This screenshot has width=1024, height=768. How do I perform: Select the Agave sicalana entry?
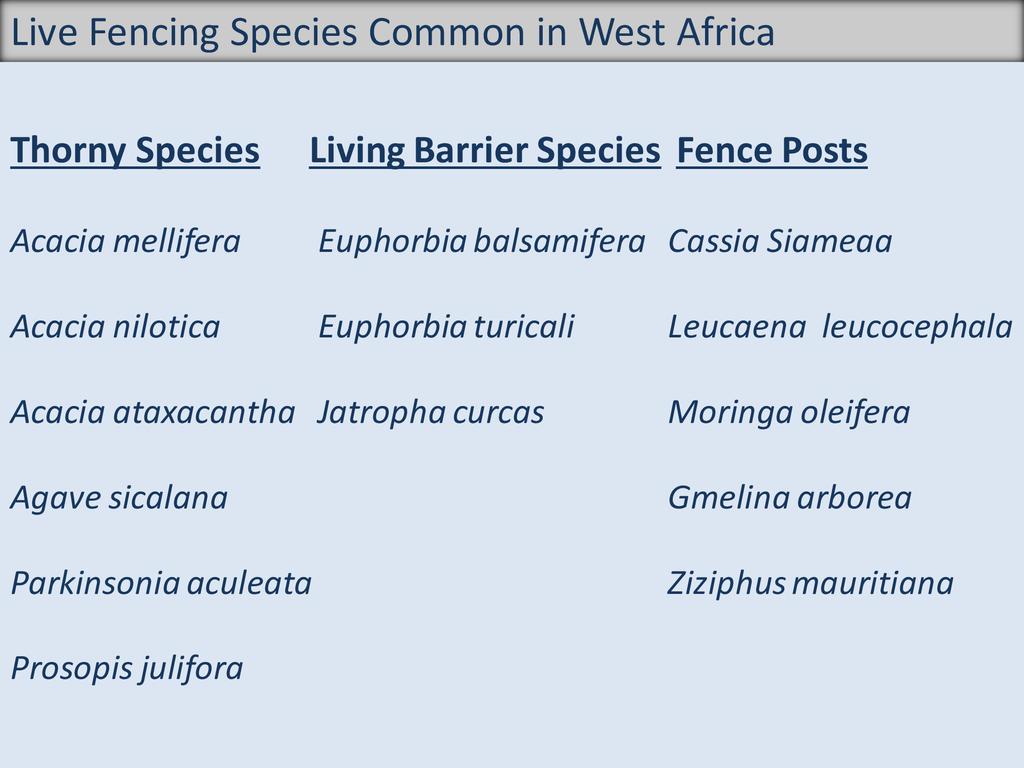119,498
